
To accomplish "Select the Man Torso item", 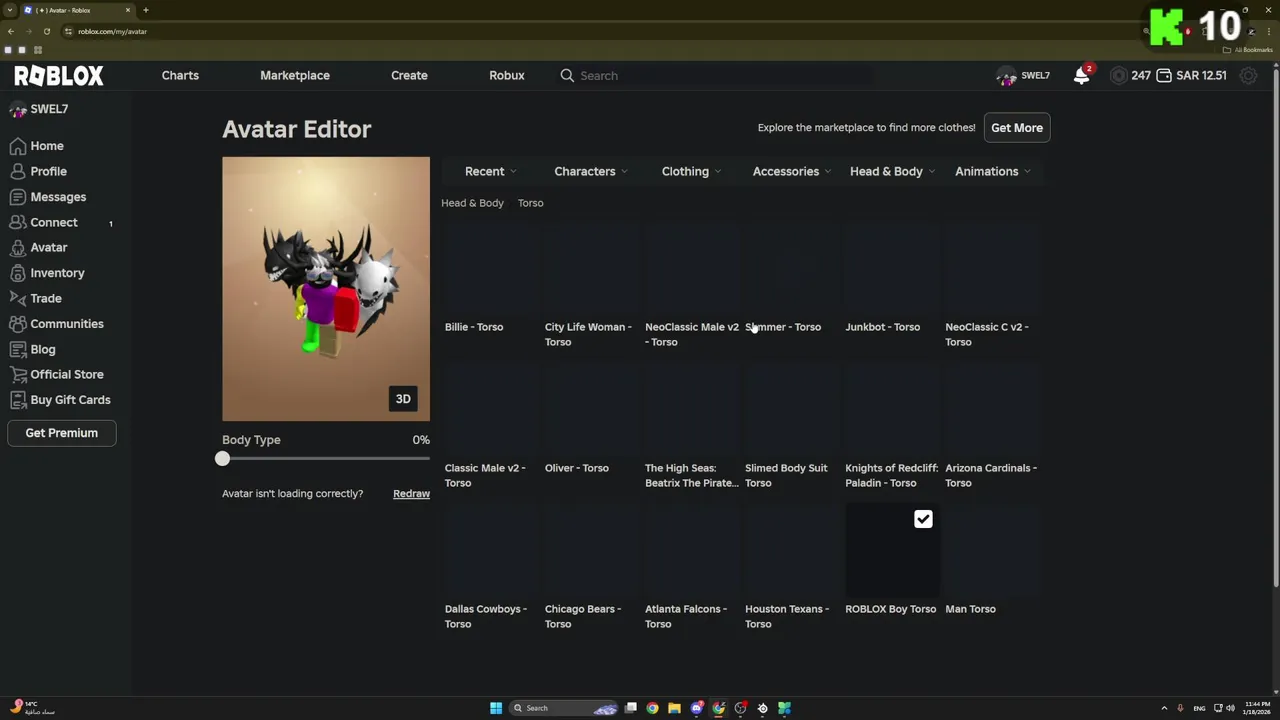I will click(992, 560).
